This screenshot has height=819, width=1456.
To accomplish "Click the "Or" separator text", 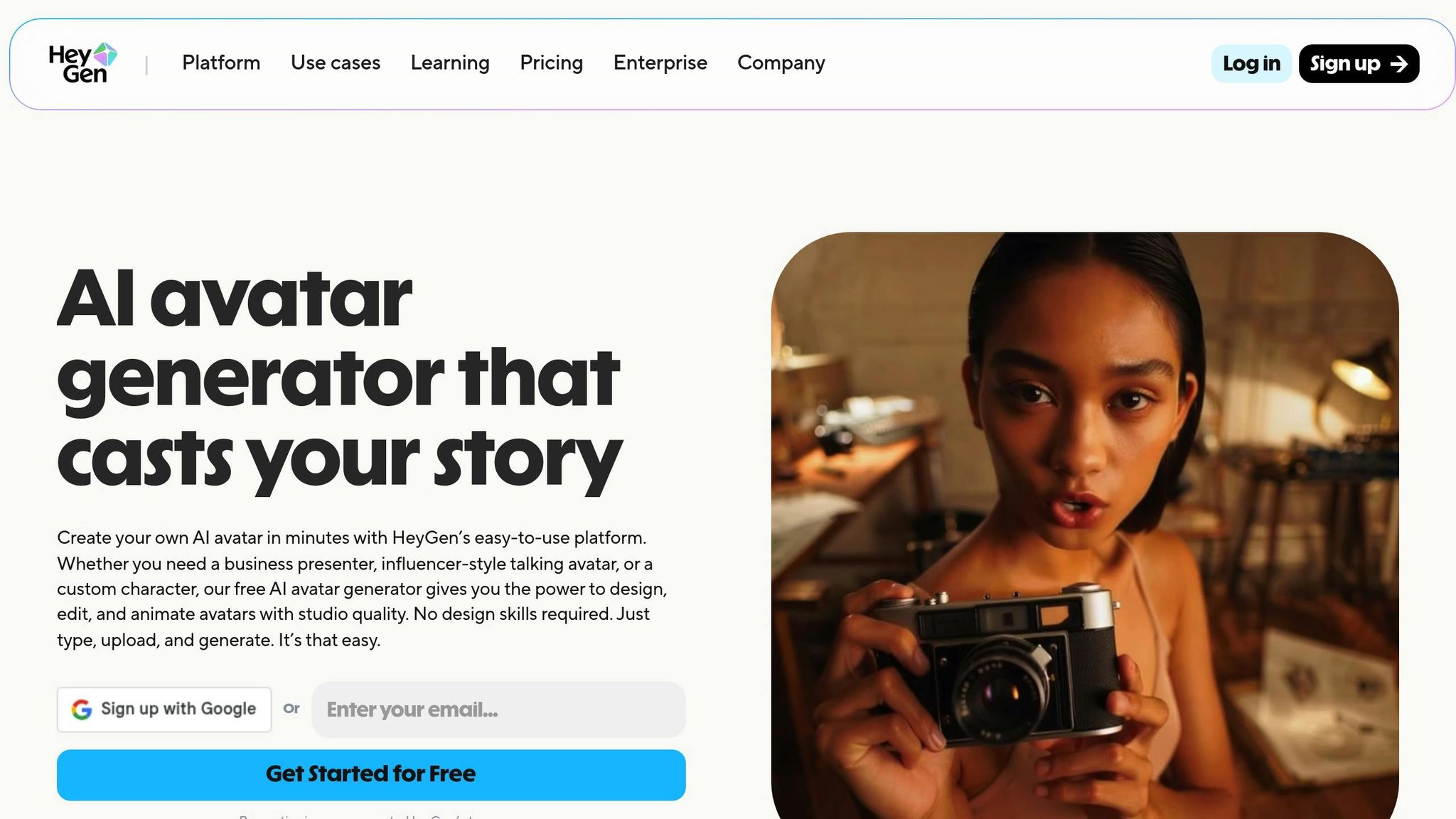I will (291, 709).
